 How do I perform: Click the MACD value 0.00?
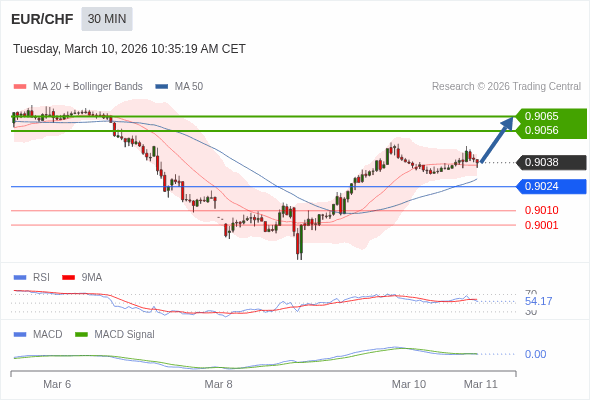535,354
